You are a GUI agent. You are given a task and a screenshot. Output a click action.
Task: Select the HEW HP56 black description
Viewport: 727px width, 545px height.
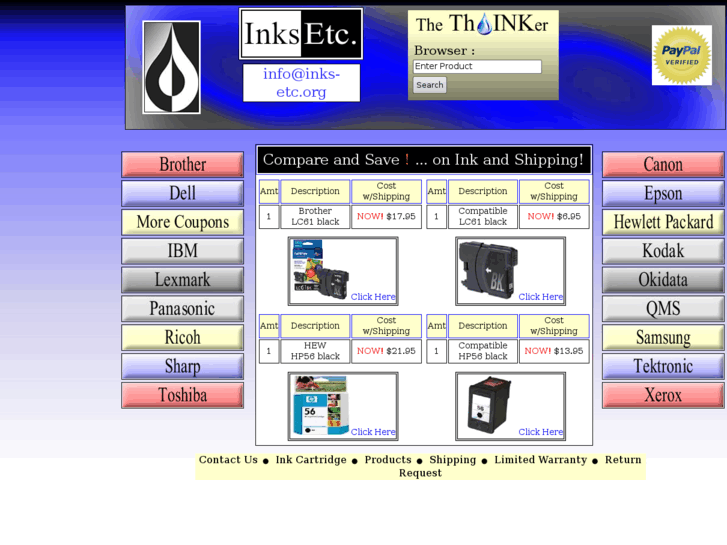point(315,351)
